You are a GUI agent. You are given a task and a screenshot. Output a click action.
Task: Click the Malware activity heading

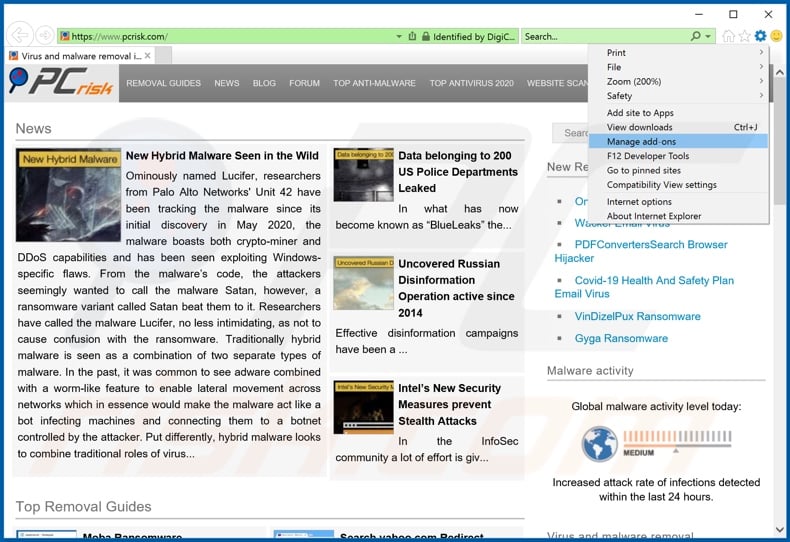point(590,371)
